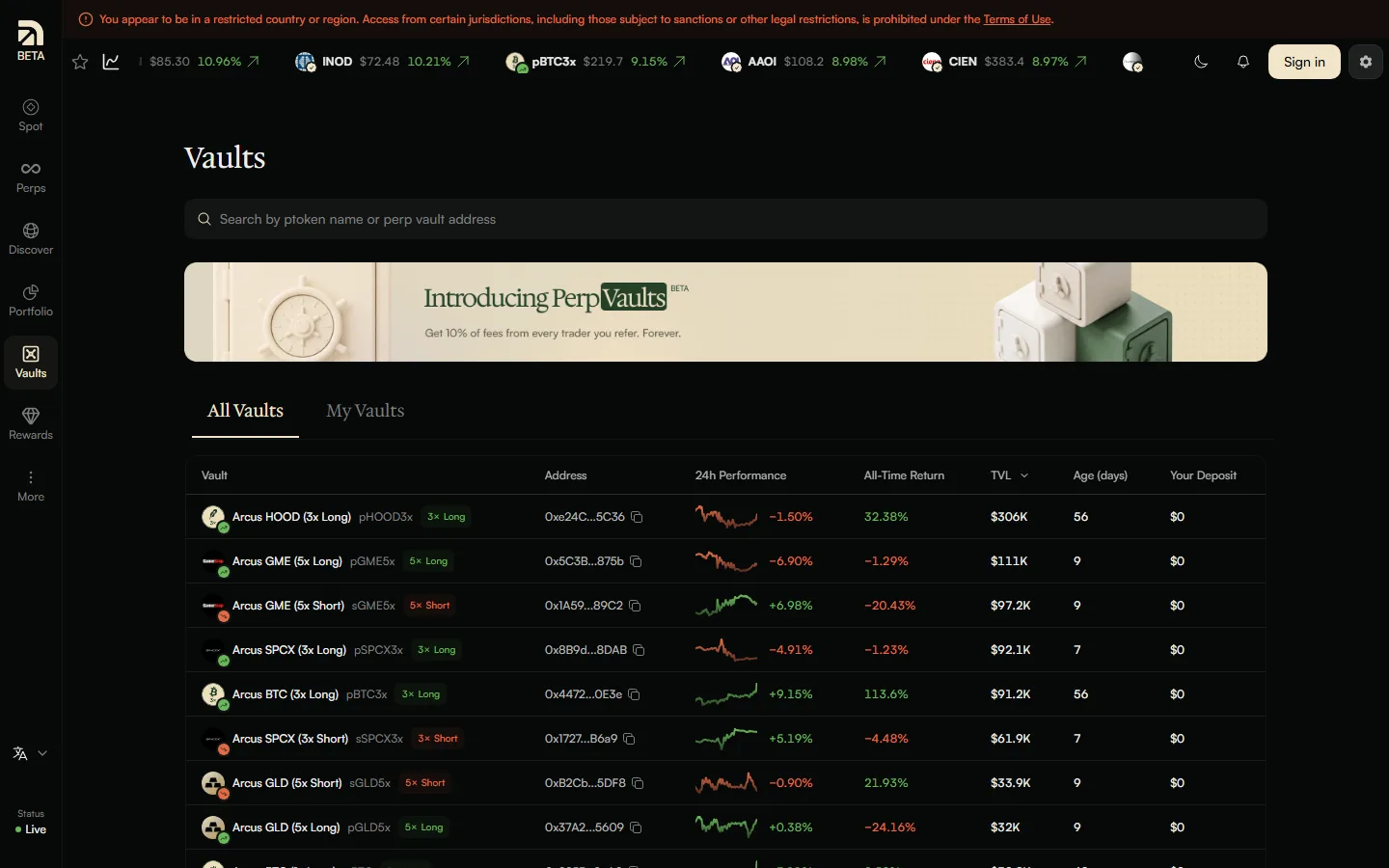Copy Arcus HOOD vault address
This screenshot has width=1389, height=868.
[x=637, y=517]
